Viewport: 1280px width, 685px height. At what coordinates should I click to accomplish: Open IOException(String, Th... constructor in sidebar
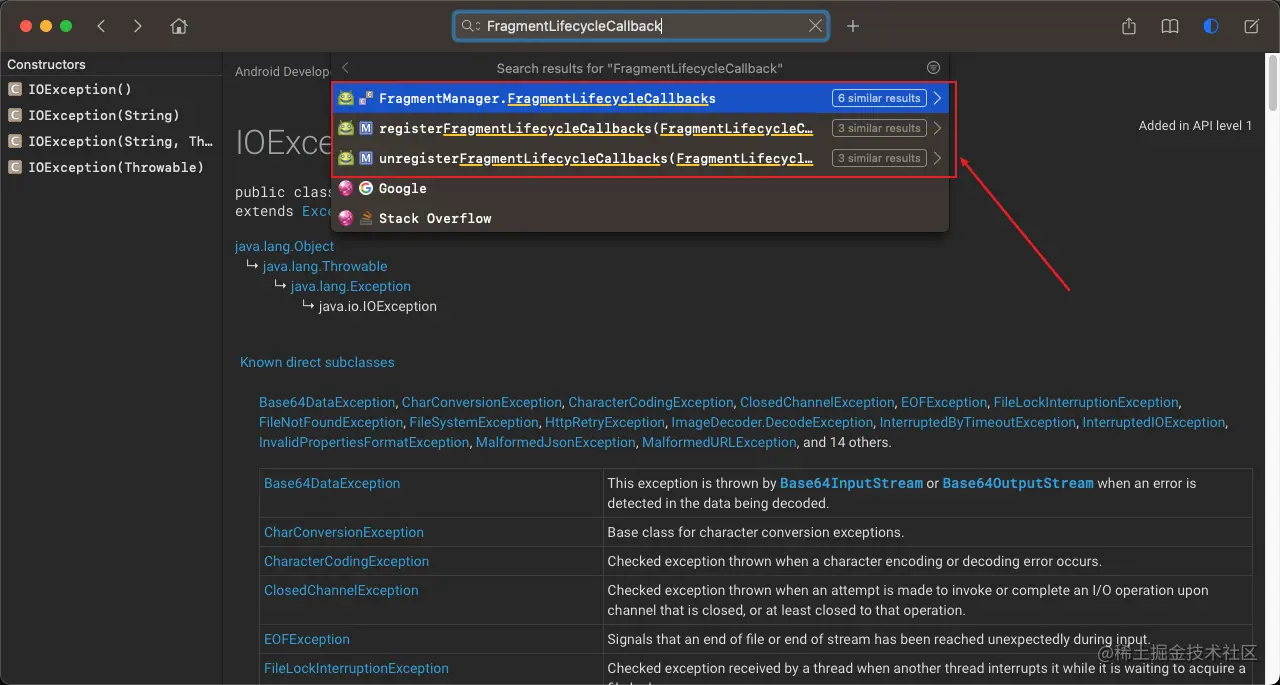click(110, 141)
